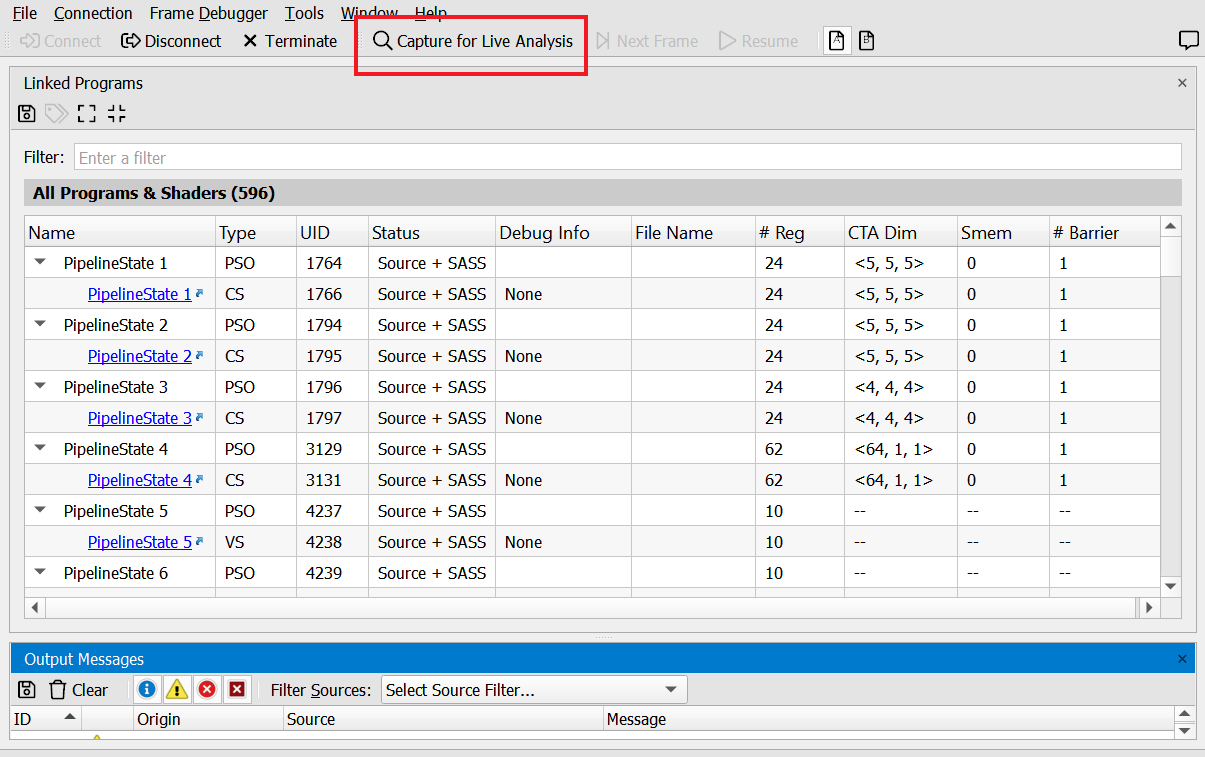Expand all rows in Linked Programs
This screenshot has width=1205, height=757.
(87, 113)
